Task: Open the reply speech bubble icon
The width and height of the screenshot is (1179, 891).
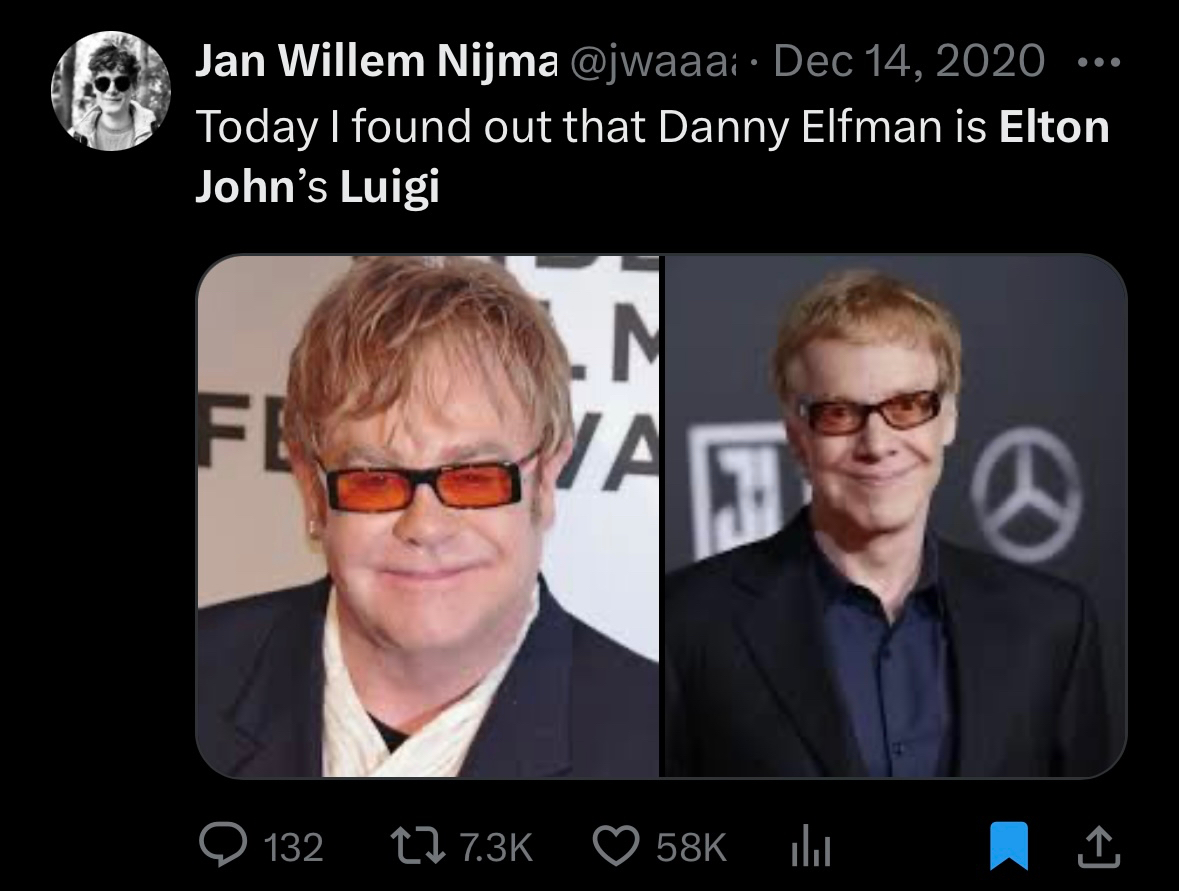Action: coord(223,845)
